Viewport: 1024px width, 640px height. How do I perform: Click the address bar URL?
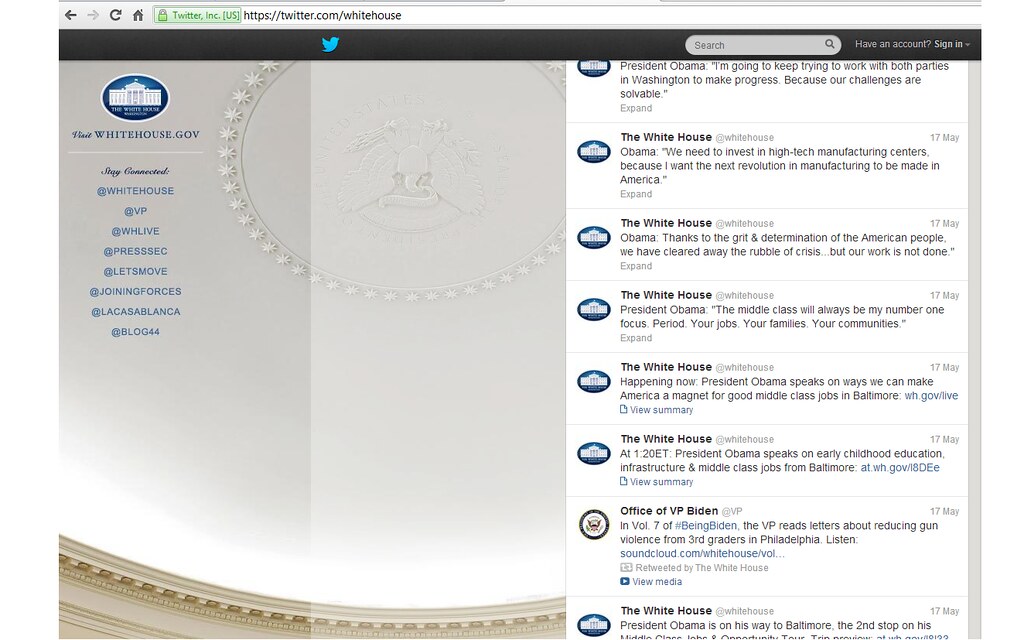pyautogui.click(x=322, y=15)
